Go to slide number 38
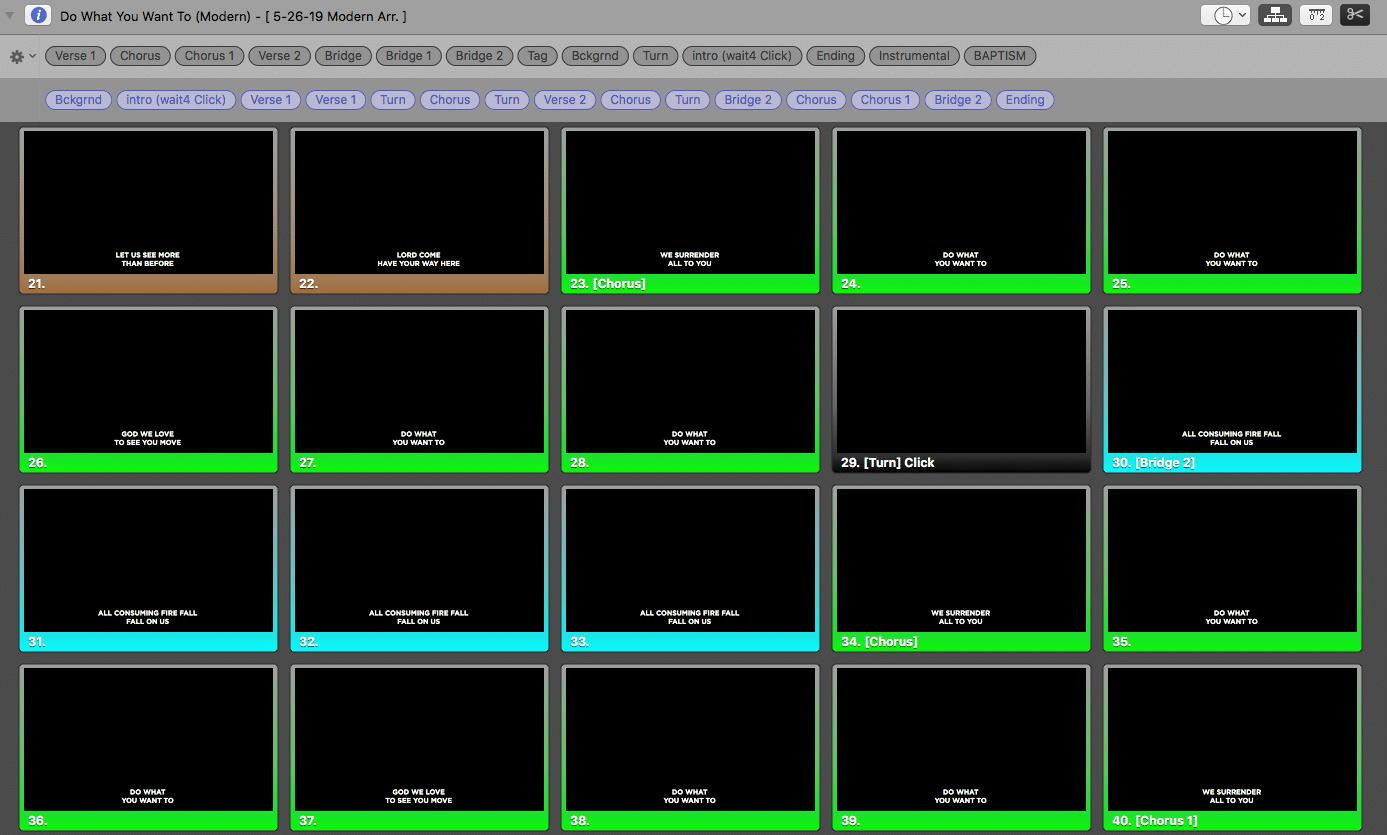Screen dimensions: 1387x835 coord(690,747)
